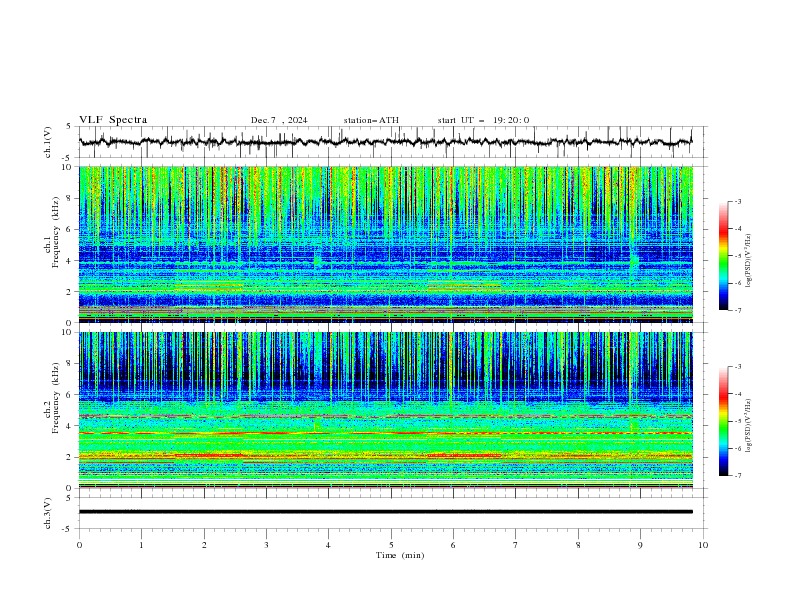Click the ch.2 spectrogram color scale bar
Screen dimensions: 792x612
pos(723,421)
